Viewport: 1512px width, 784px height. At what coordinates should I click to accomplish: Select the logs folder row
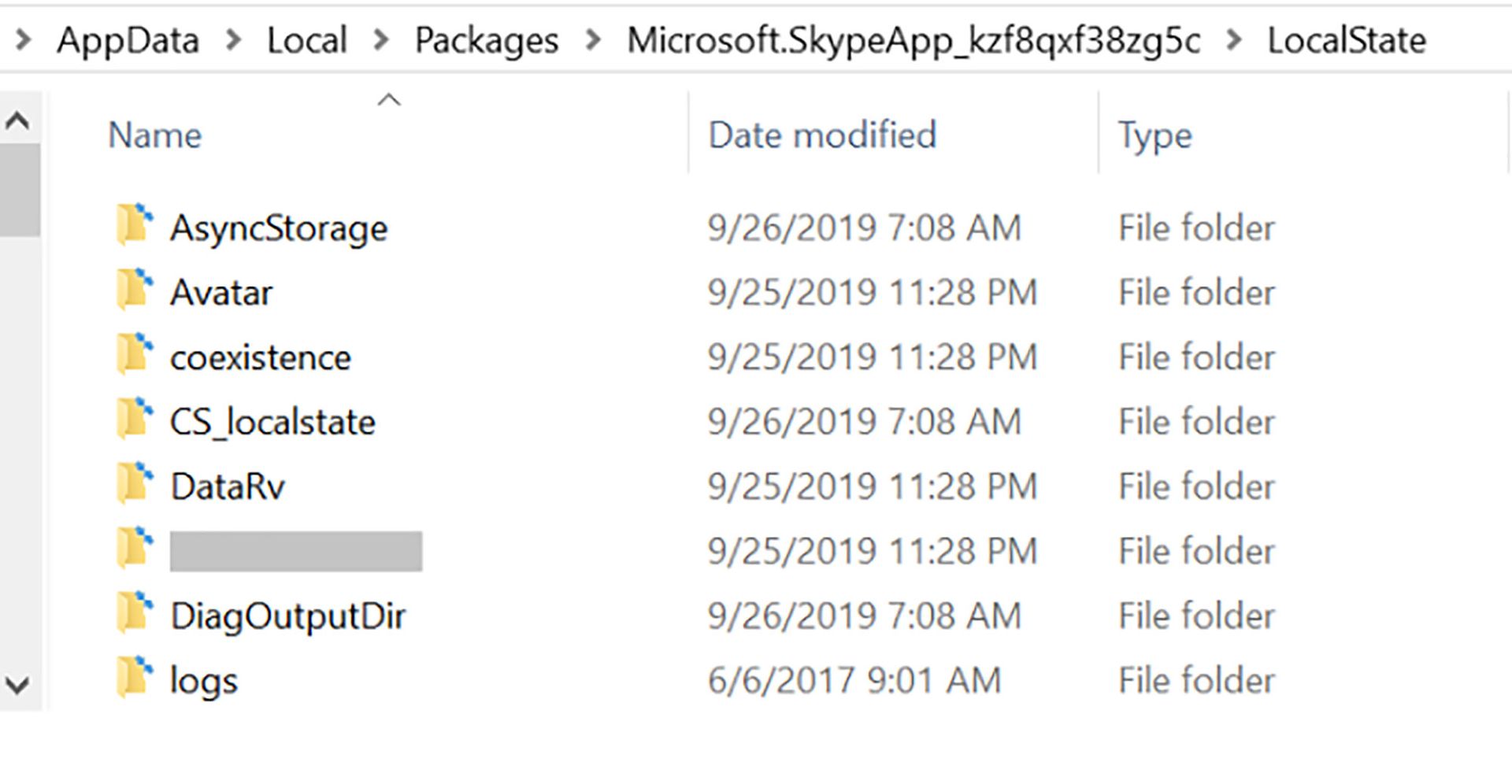pos(205,679)
